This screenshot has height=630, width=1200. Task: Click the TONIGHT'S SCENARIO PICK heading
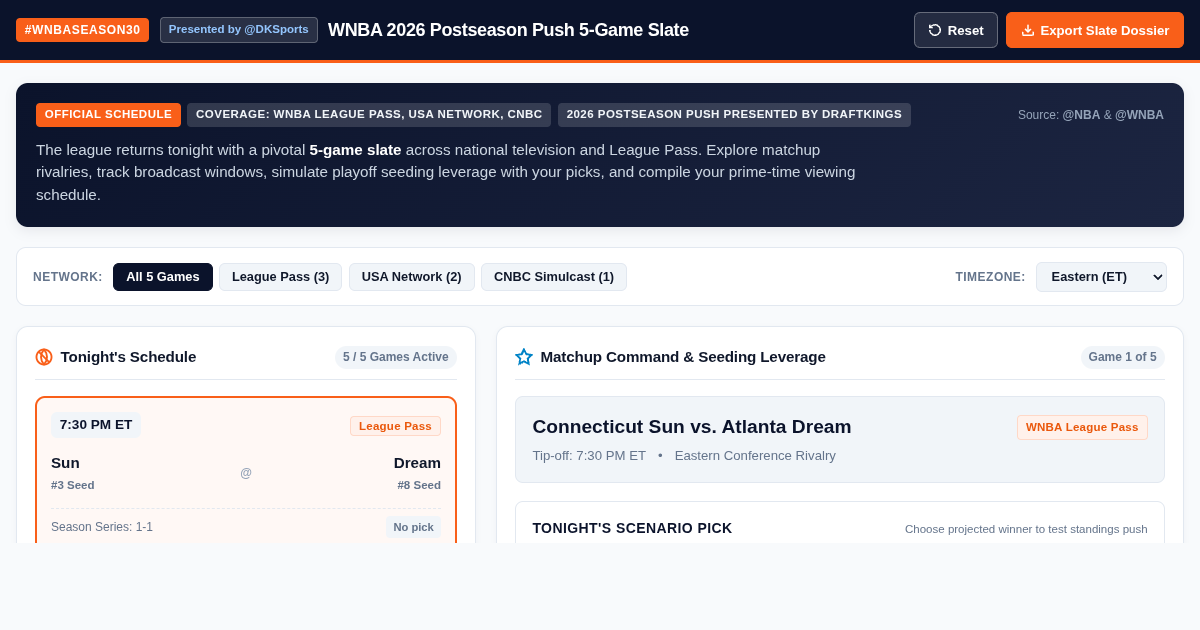click(x=632, y=528)
